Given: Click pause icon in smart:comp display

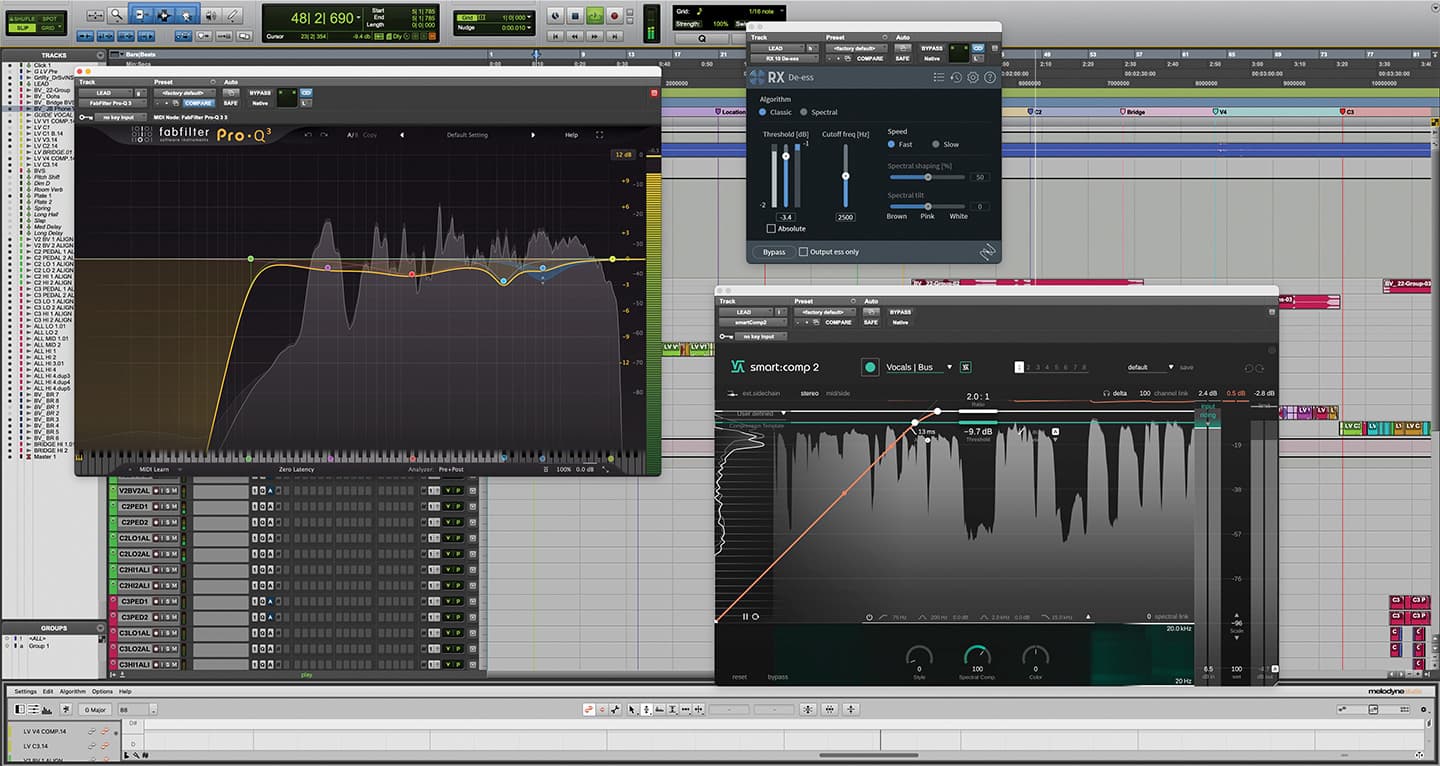Looking at the screenshot, I should [745, 616].
